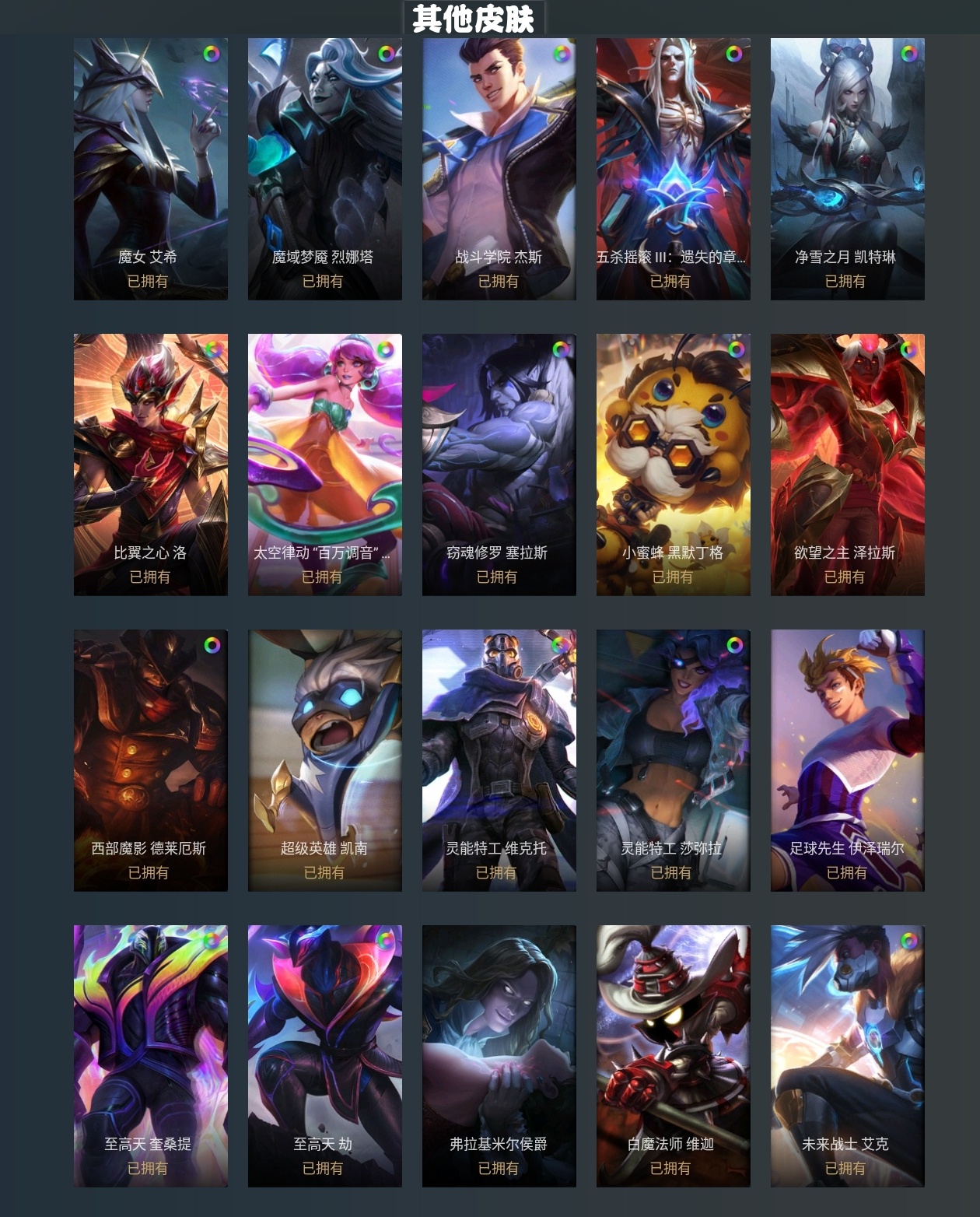Click the chroma wheel icon on 灵能特工 莎弥拉

pyautogui.click(x=734, y=645)
